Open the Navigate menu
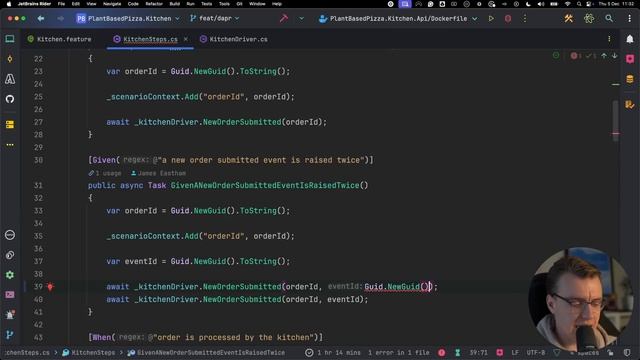The image size is (640, 360). coord(112,4)
